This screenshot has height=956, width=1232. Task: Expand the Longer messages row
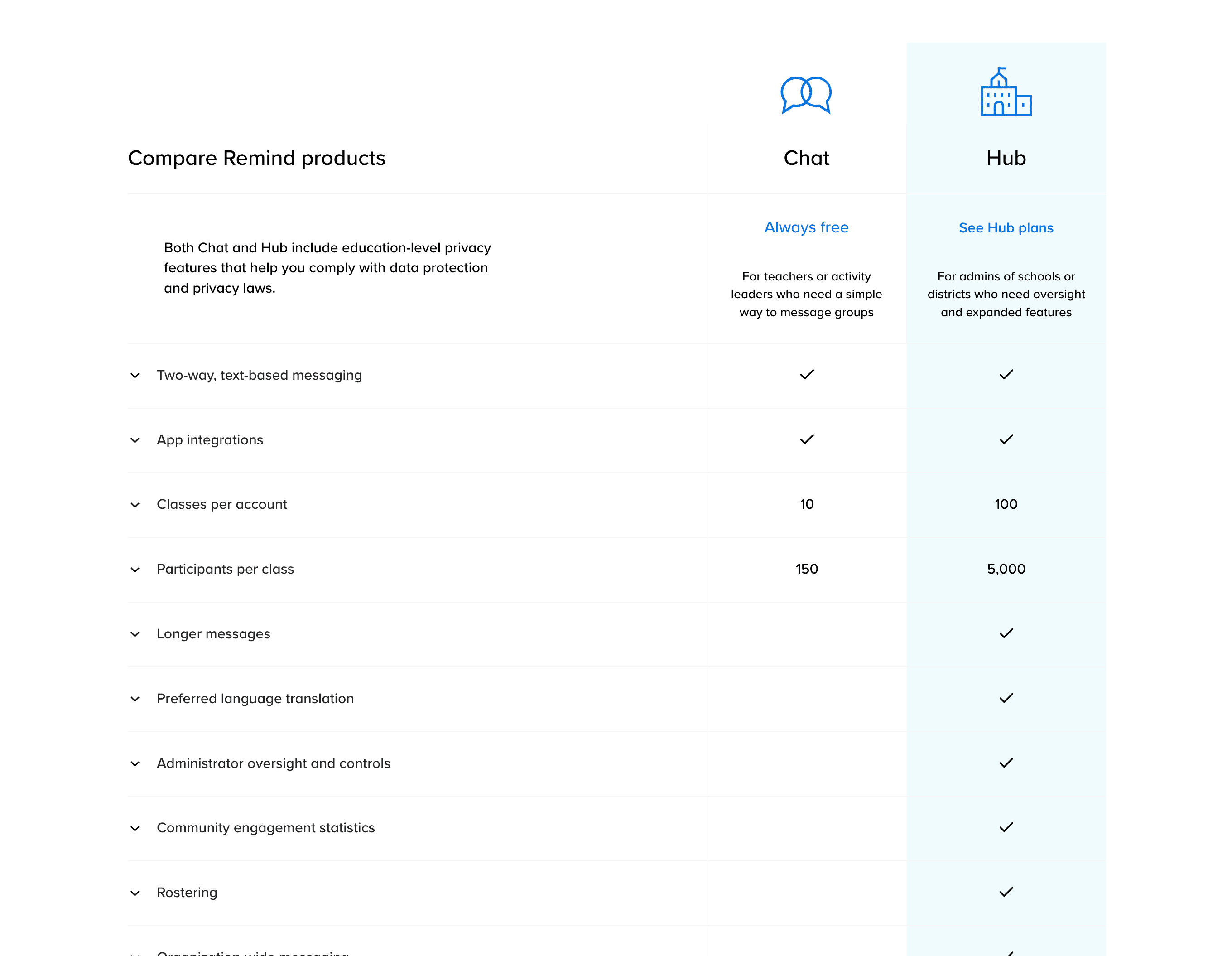pos(135,634)
